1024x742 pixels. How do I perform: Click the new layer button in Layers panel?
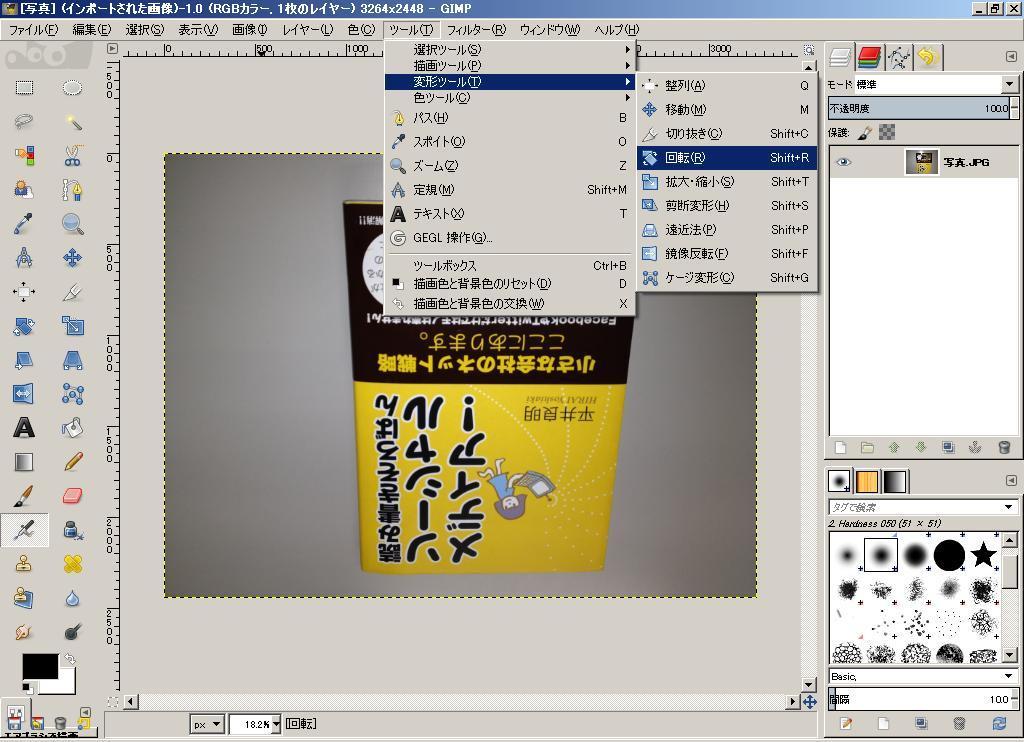[840, 448]
